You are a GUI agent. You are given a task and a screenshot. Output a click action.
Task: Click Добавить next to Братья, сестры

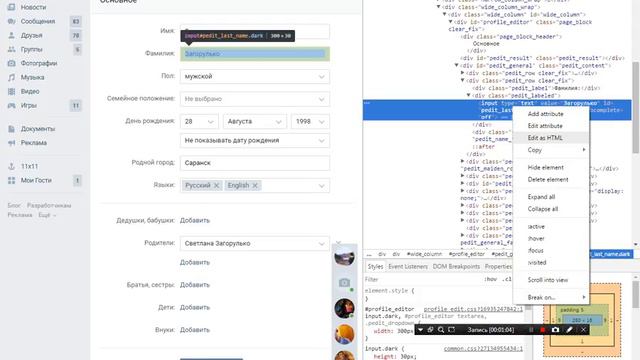(x=195, y=285)
